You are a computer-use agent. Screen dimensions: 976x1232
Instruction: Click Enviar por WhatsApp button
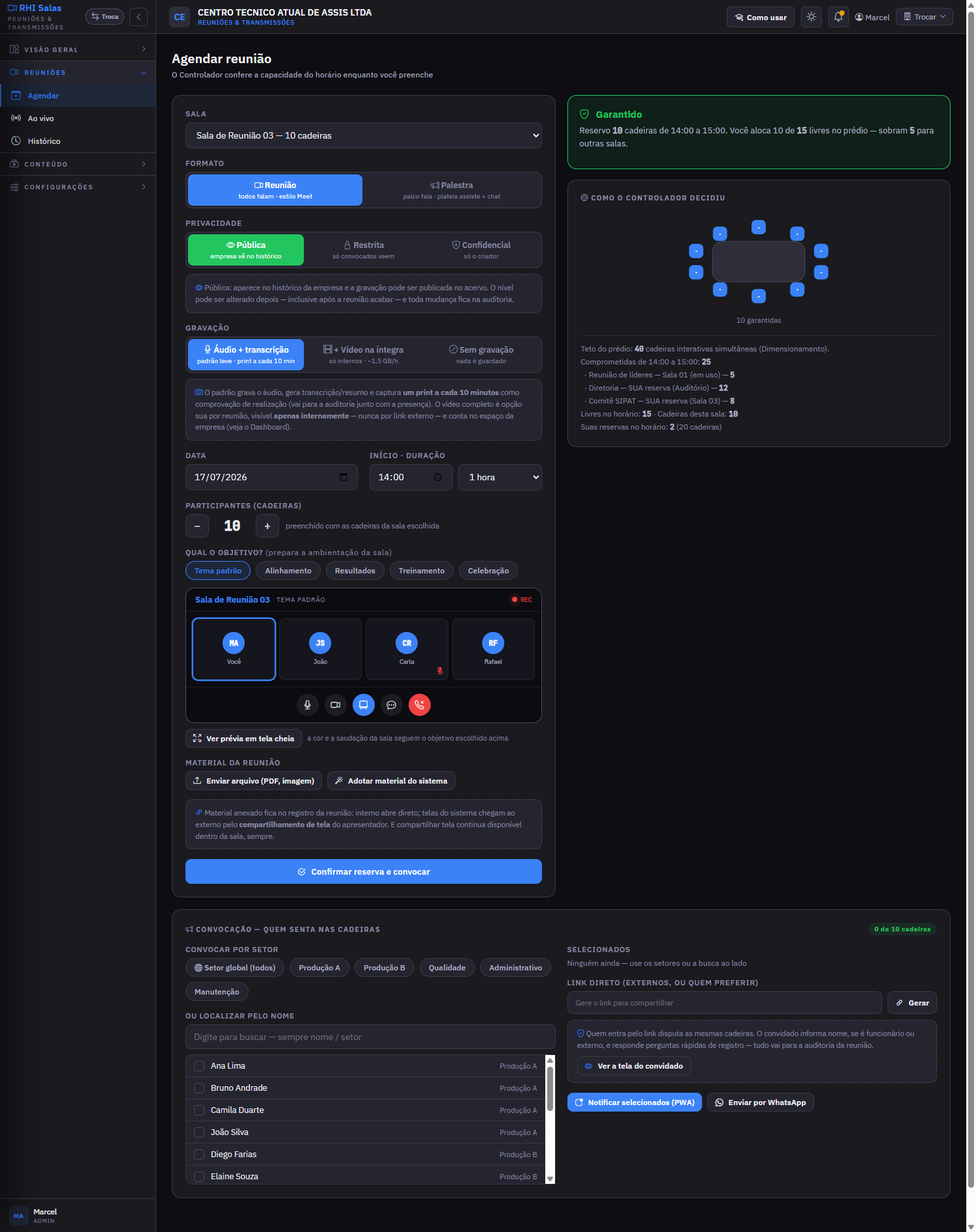click(761, 1102)
